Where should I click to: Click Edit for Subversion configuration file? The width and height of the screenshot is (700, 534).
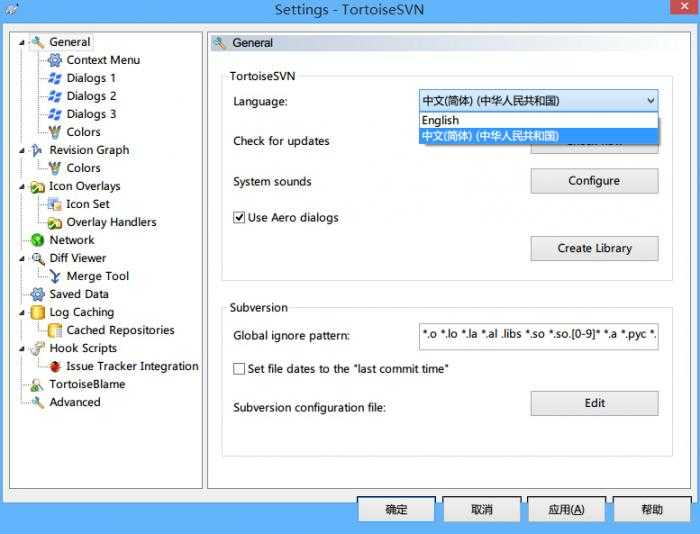point(594,403)
